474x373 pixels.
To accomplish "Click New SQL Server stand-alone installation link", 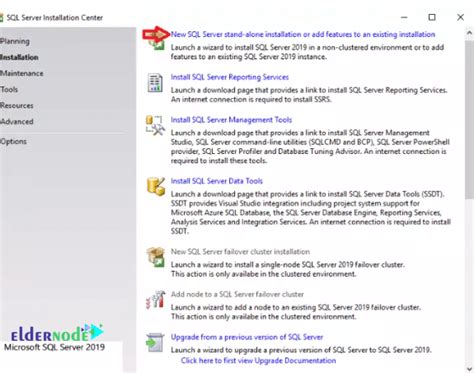I will click(x=303, y=34).
